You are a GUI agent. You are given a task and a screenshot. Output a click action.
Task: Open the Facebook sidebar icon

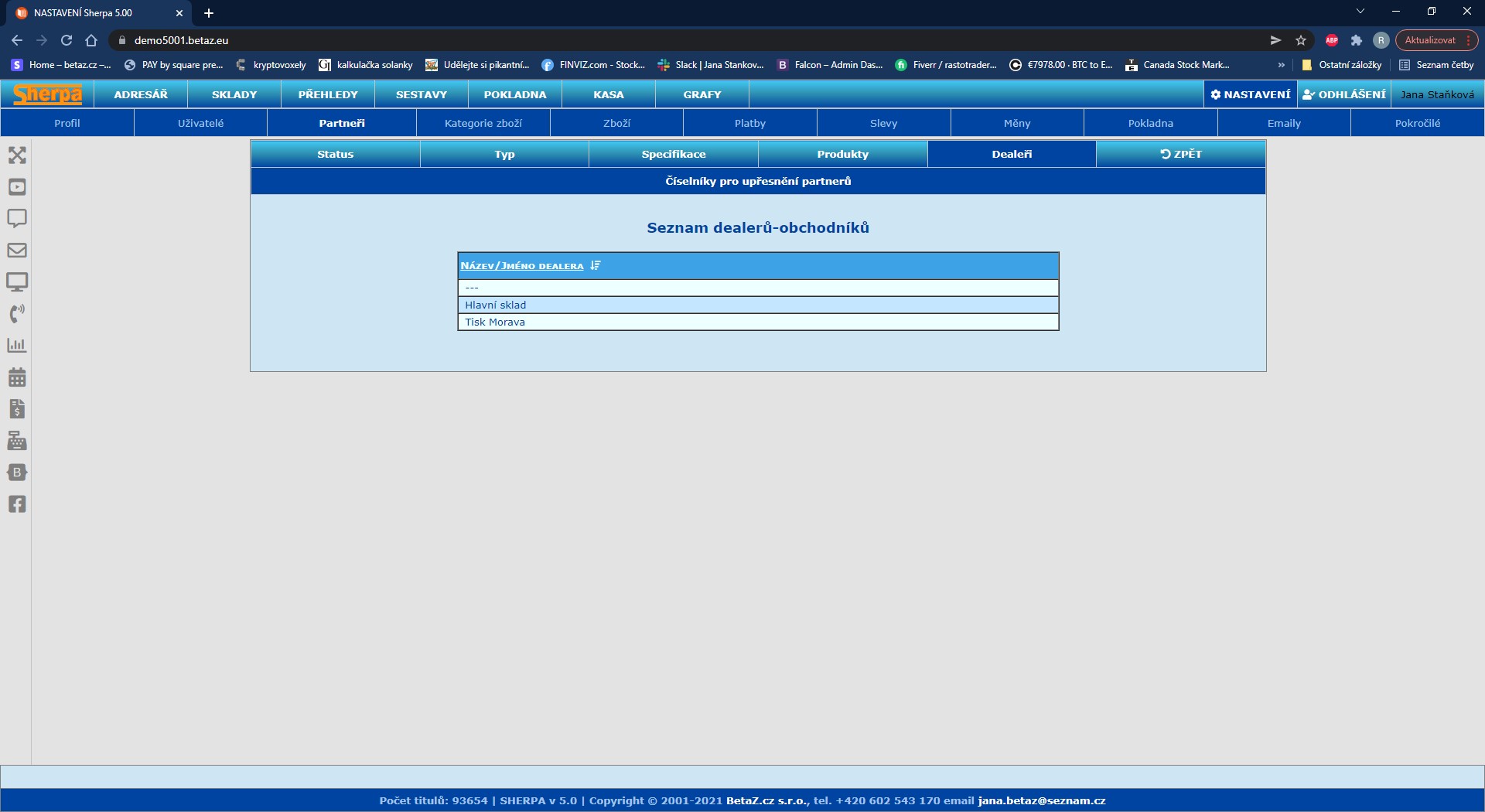17,504
